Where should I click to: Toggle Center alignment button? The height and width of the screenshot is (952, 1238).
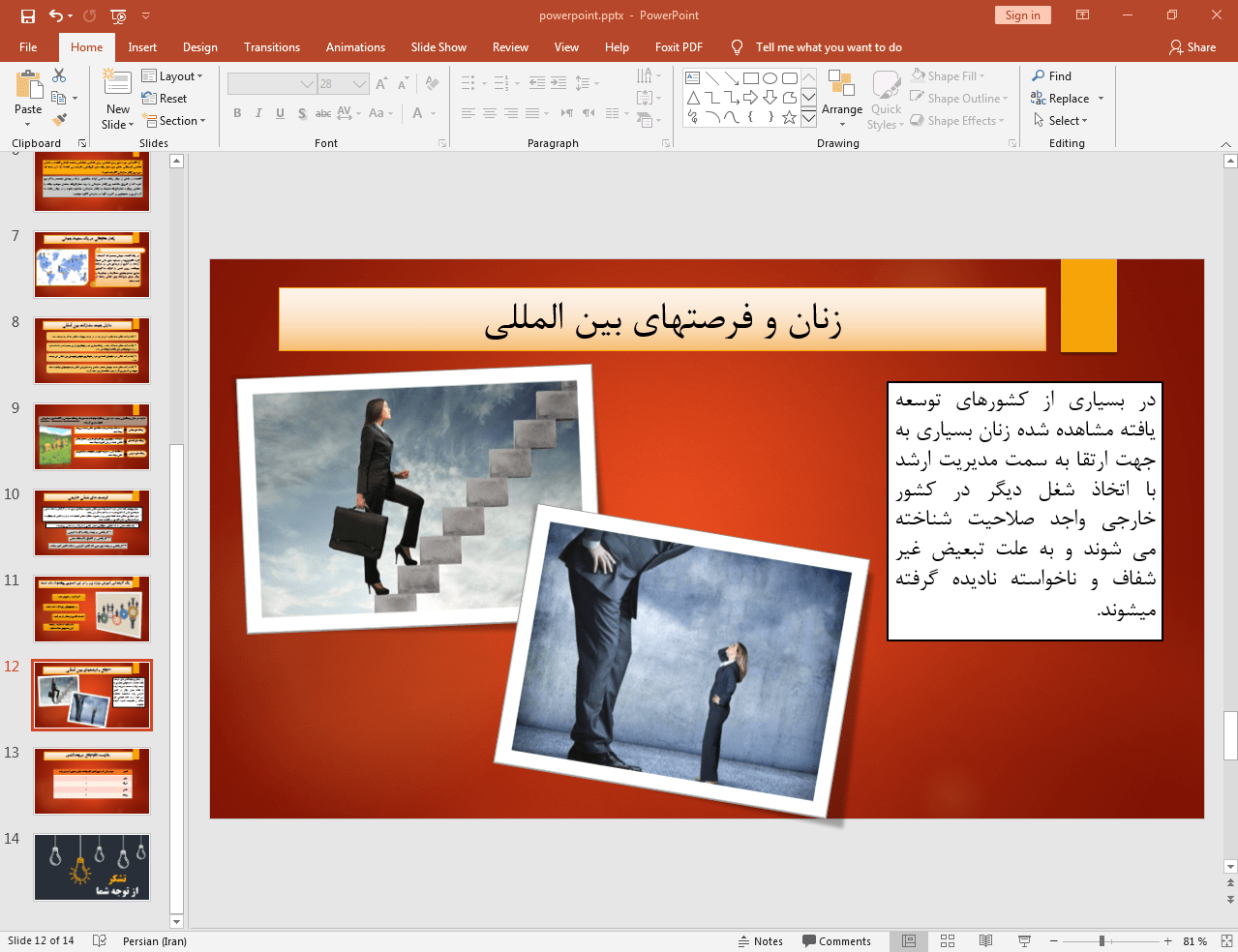(490, 113)
